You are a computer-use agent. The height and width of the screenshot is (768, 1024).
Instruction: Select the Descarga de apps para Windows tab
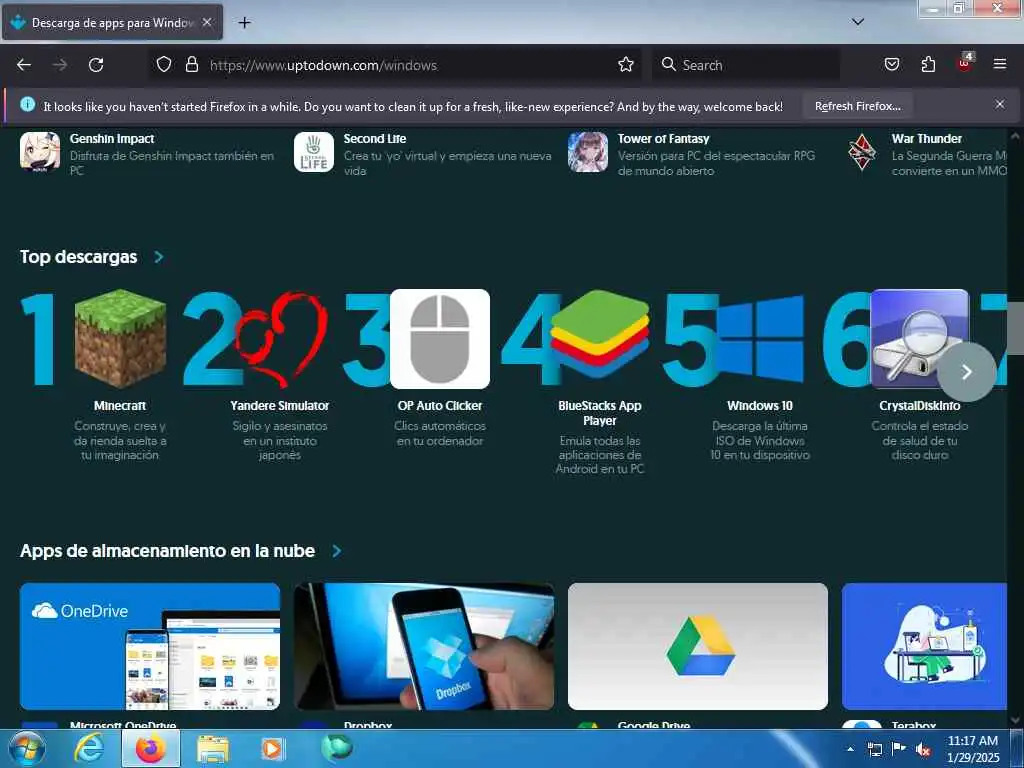tap(112, 22)
